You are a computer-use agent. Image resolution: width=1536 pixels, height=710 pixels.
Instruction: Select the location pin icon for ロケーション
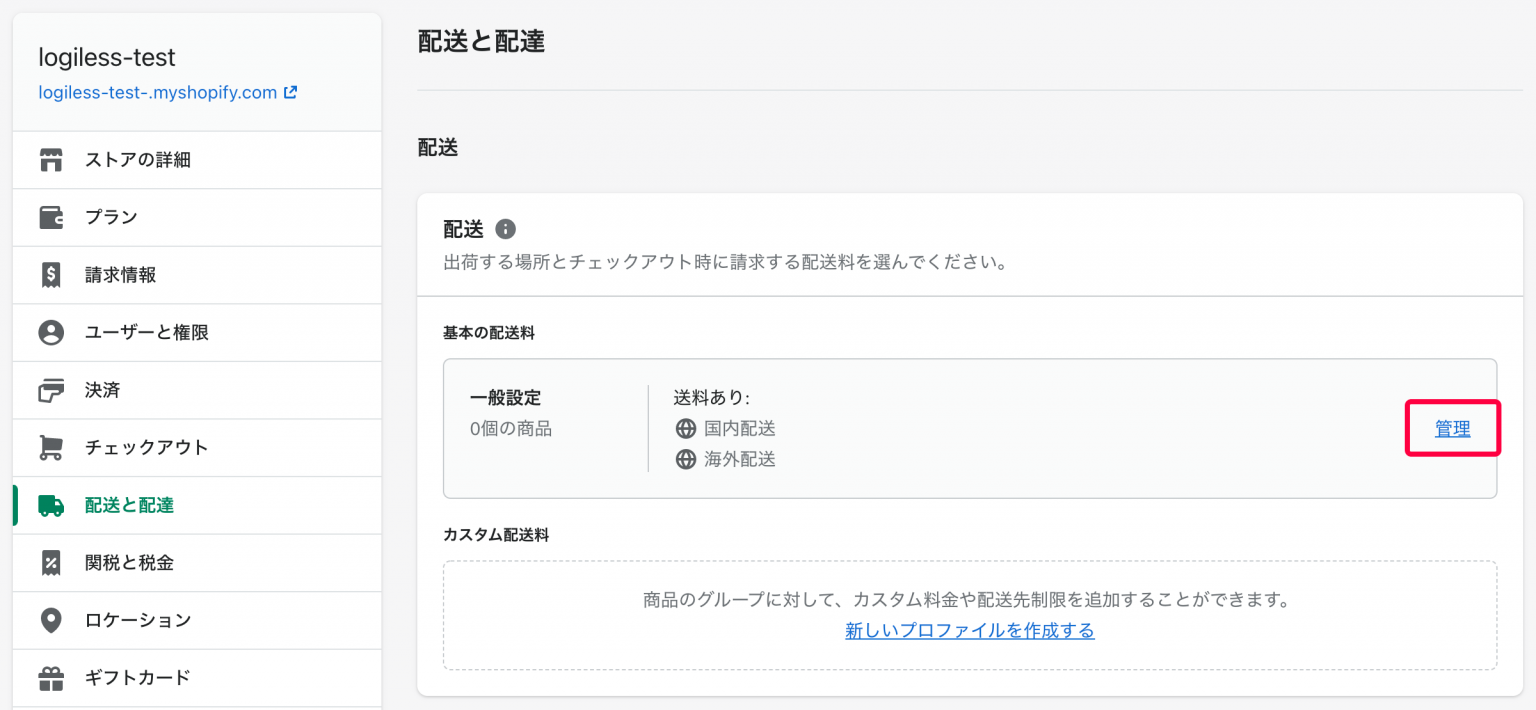coord(51,620)
